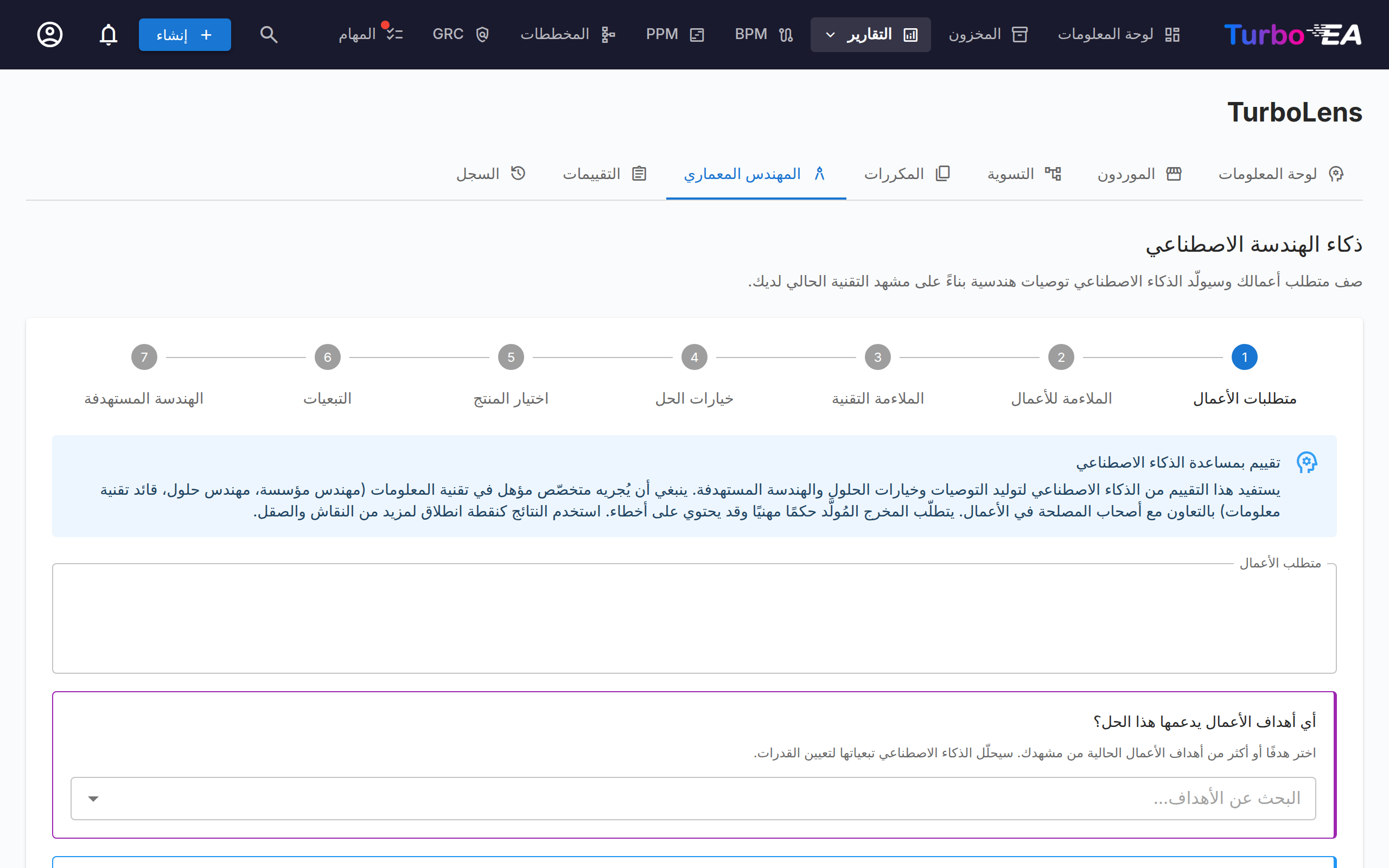The width and height of the screenshot is (1389, 868).
Task: Click the السجل history clock icon
Action: [518, 174]
